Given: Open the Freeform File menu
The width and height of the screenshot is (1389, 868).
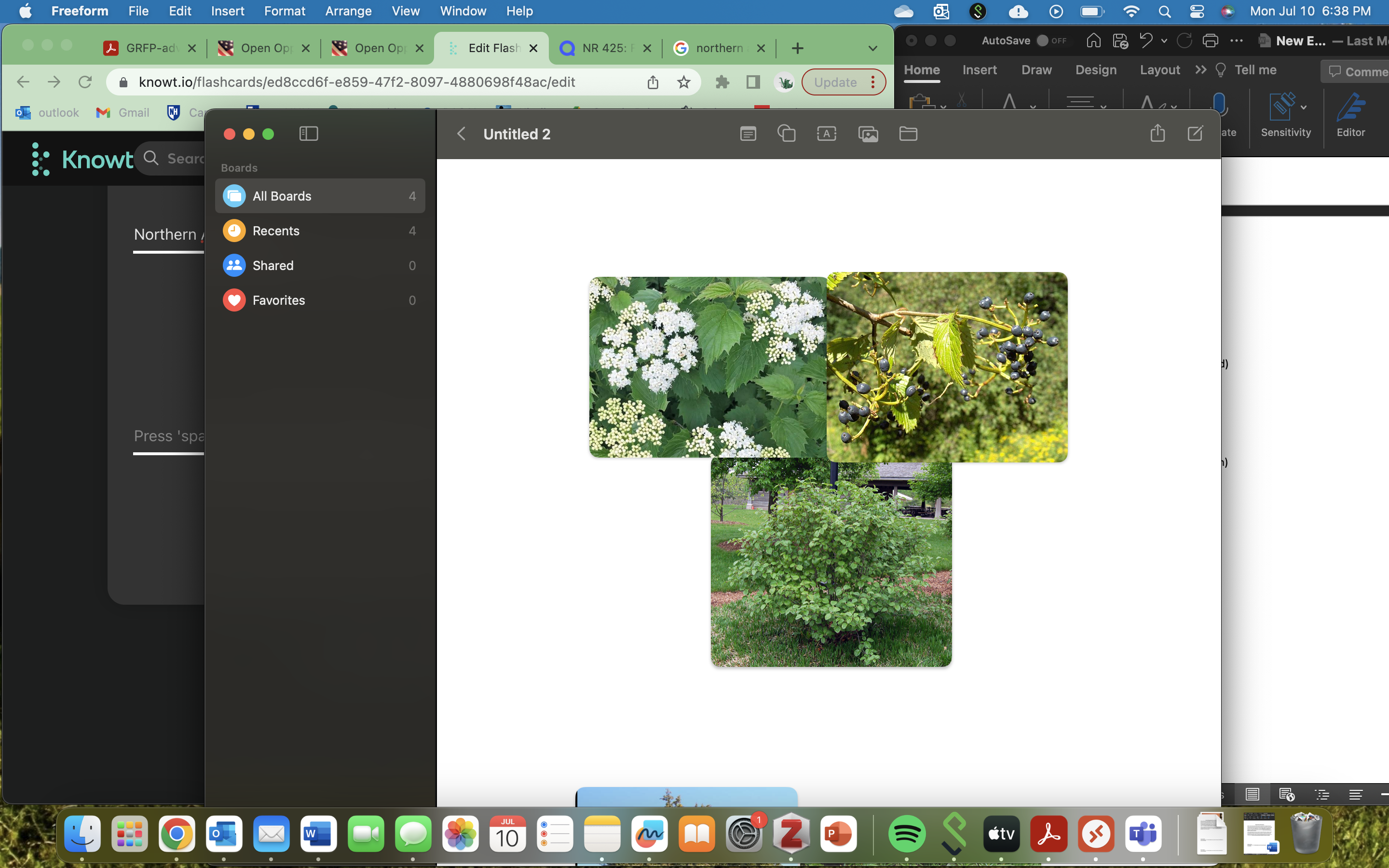Looking at the screenshot, I should point(138,11).
